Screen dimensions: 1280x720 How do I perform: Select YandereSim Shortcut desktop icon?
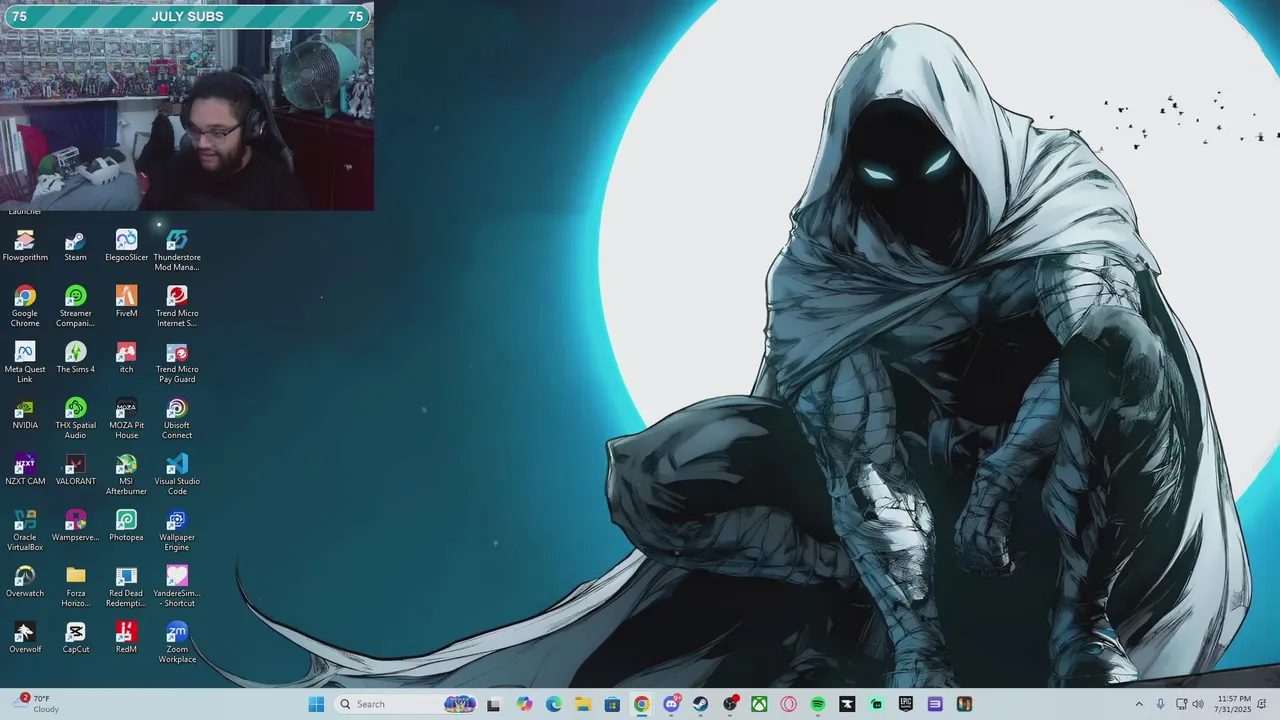[x=177, y=586]
